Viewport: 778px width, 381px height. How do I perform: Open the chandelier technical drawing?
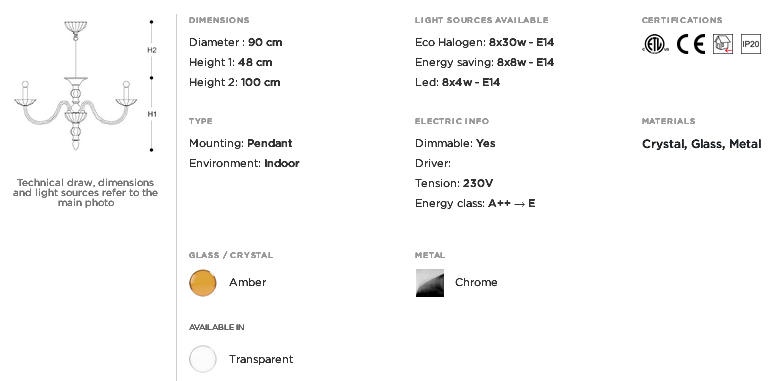[75, 85]
